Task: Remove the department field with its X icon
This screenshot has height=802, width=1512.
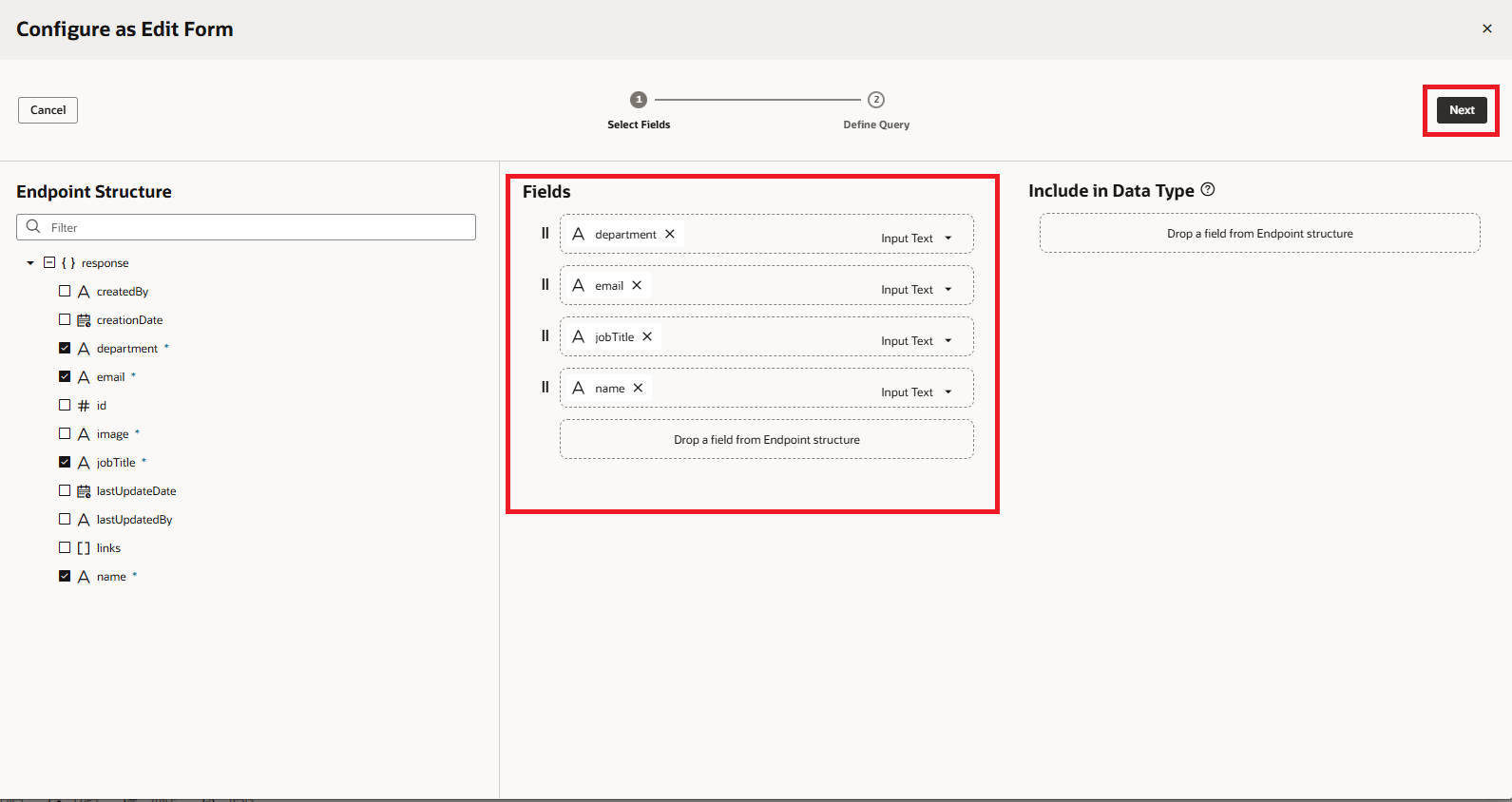Action: click(x=670, y=234)
